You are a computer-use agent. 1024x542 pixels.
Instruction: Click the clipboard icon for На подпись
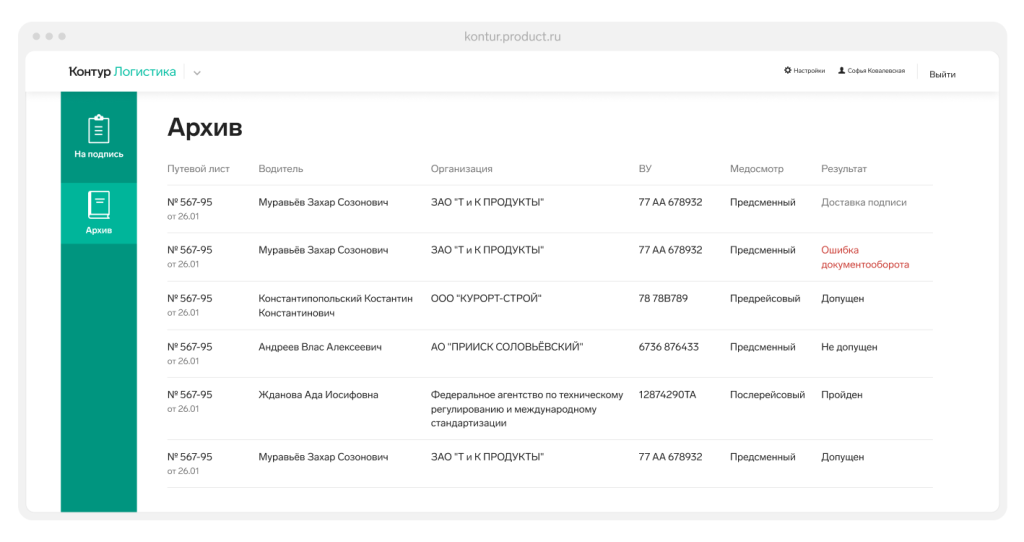click(98, 130)
